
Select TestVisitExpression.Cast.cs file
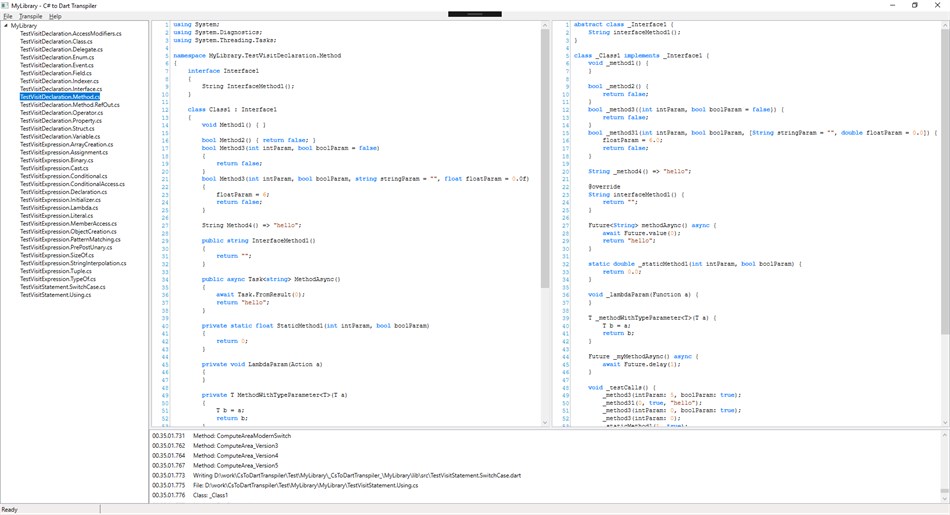click(54, 168)
